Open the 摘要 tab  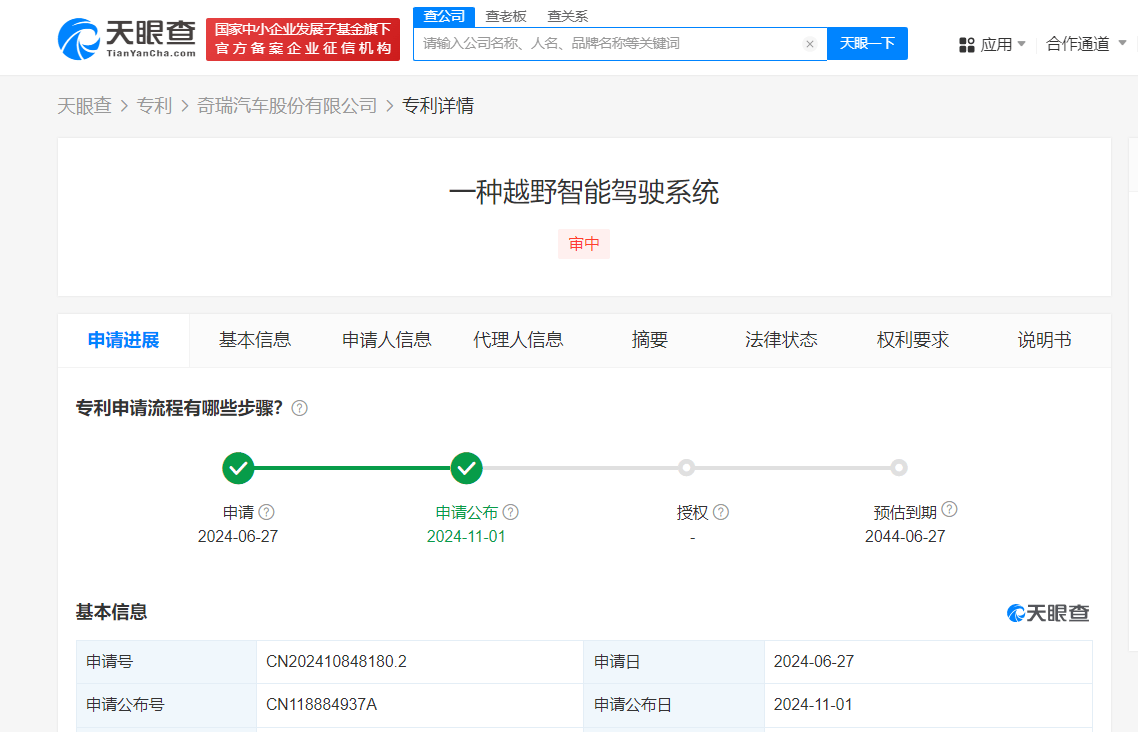650,340
